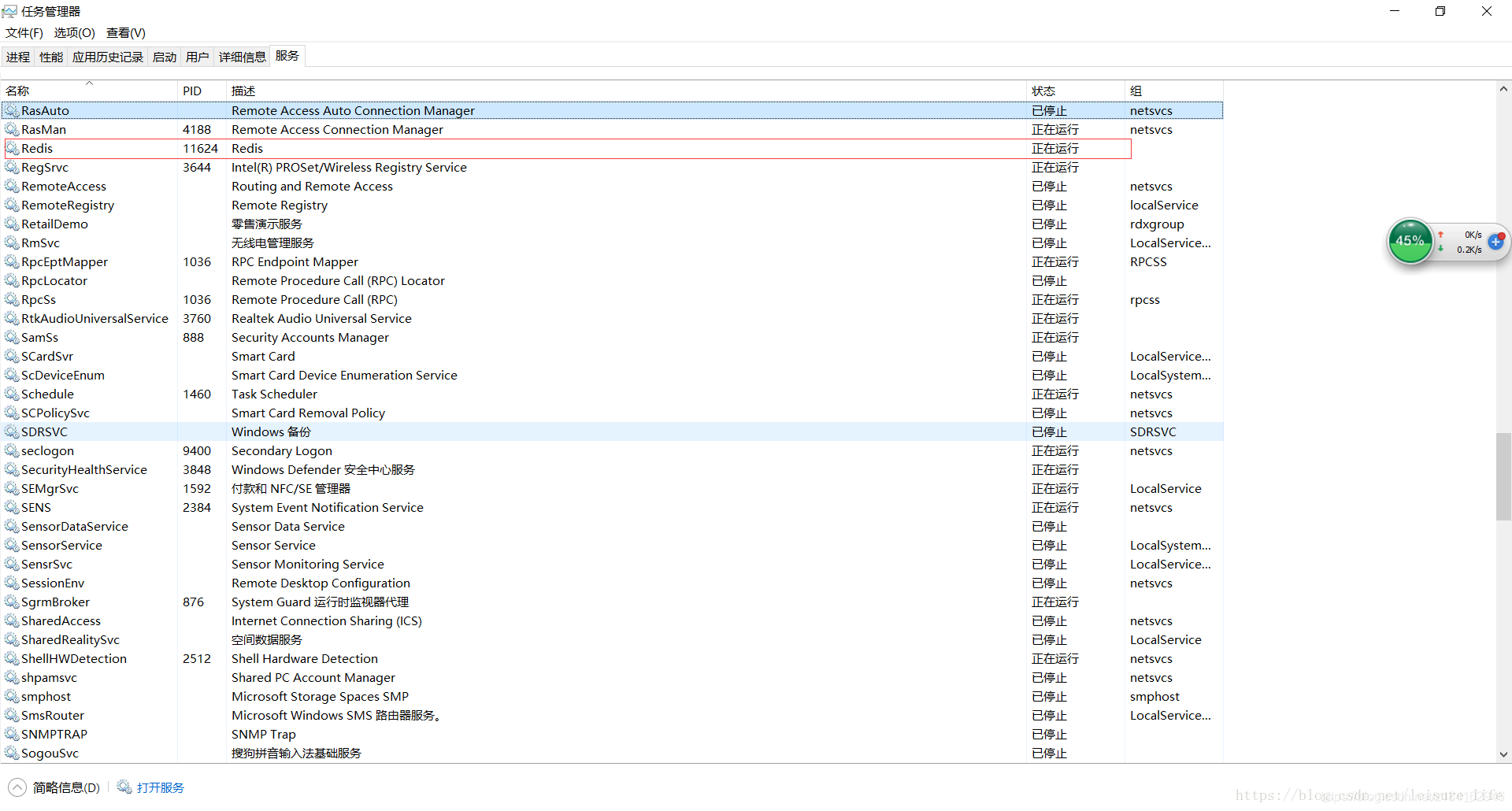Click the RetailDemo service gear icon

[x=12, y=224]
